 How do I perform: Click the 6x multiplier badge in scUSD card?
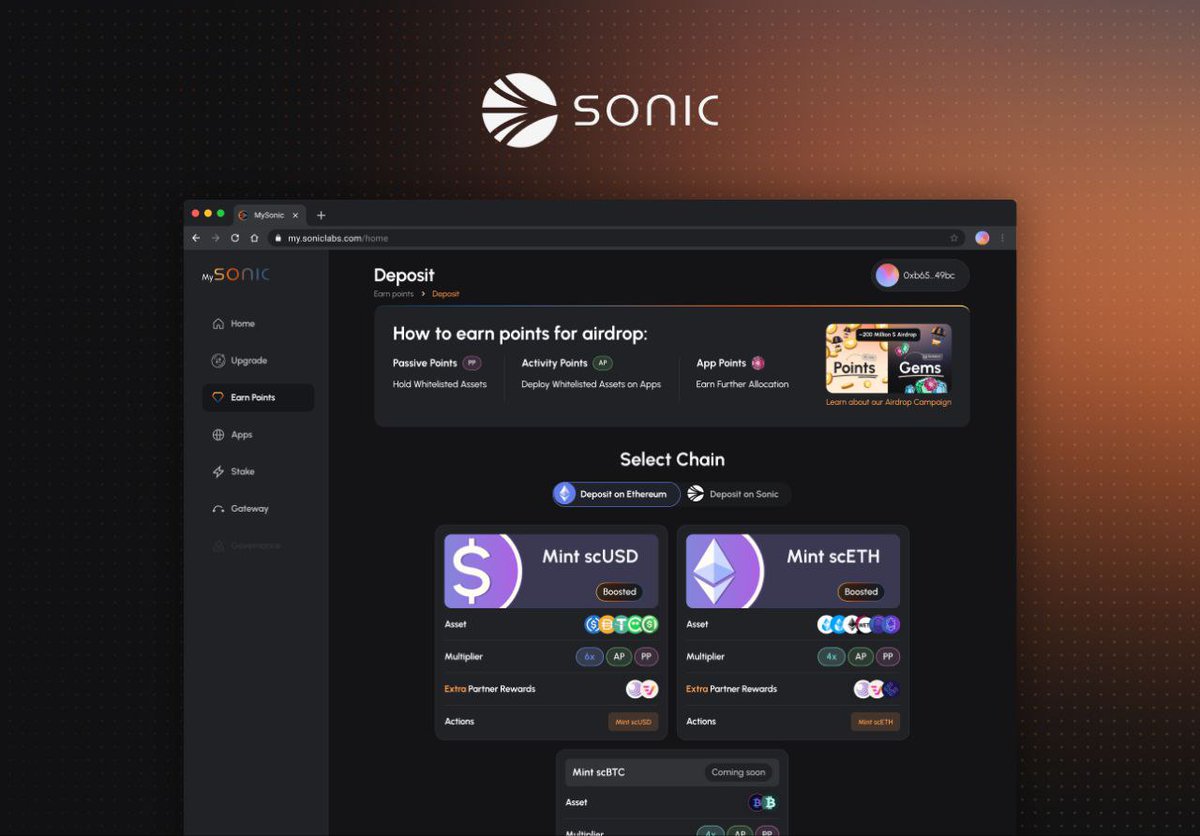coord(589,657)
